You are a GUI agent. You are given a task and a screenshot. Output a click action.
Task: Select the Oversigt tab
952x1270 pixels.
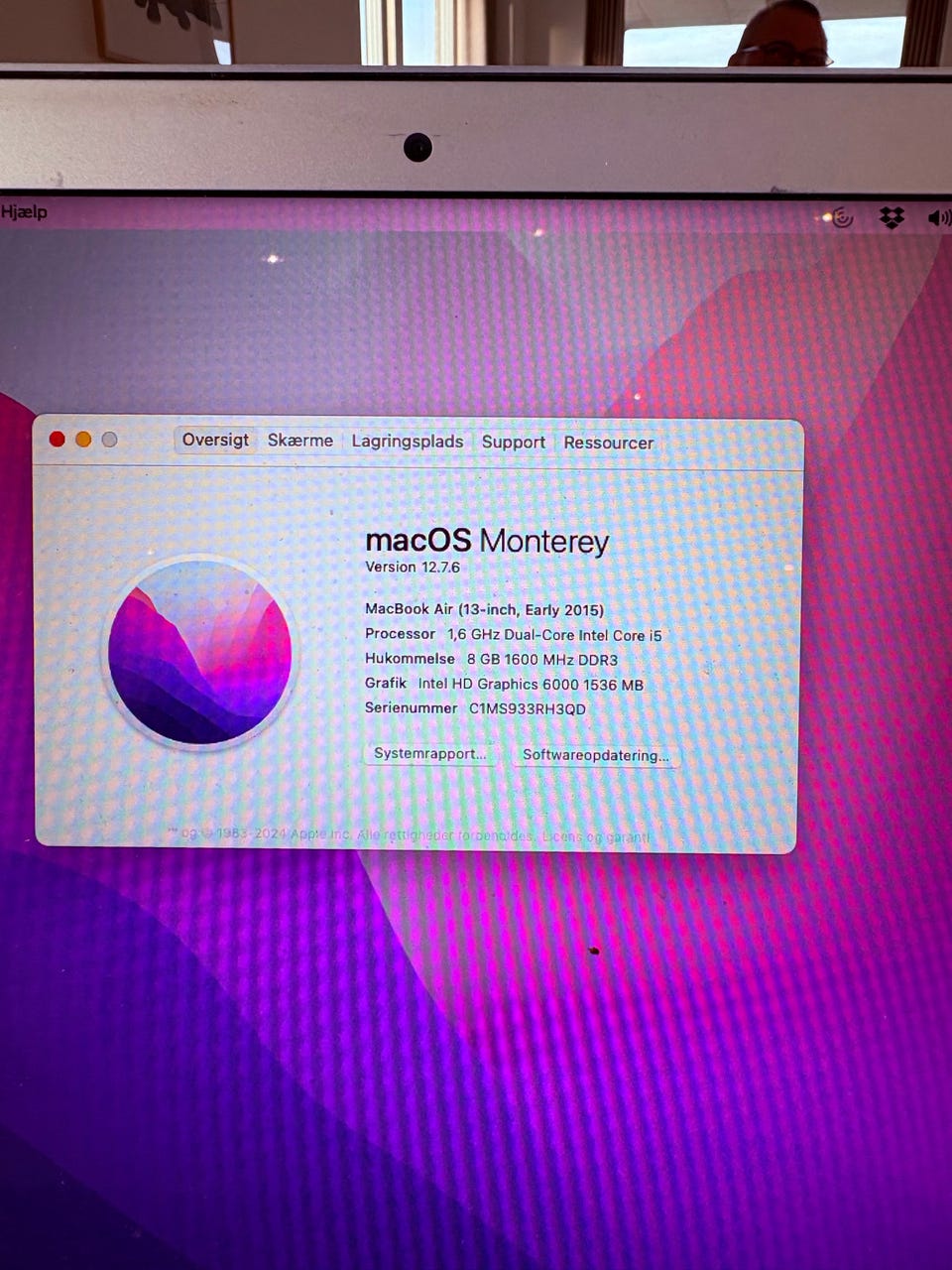(x=215, y=440)
